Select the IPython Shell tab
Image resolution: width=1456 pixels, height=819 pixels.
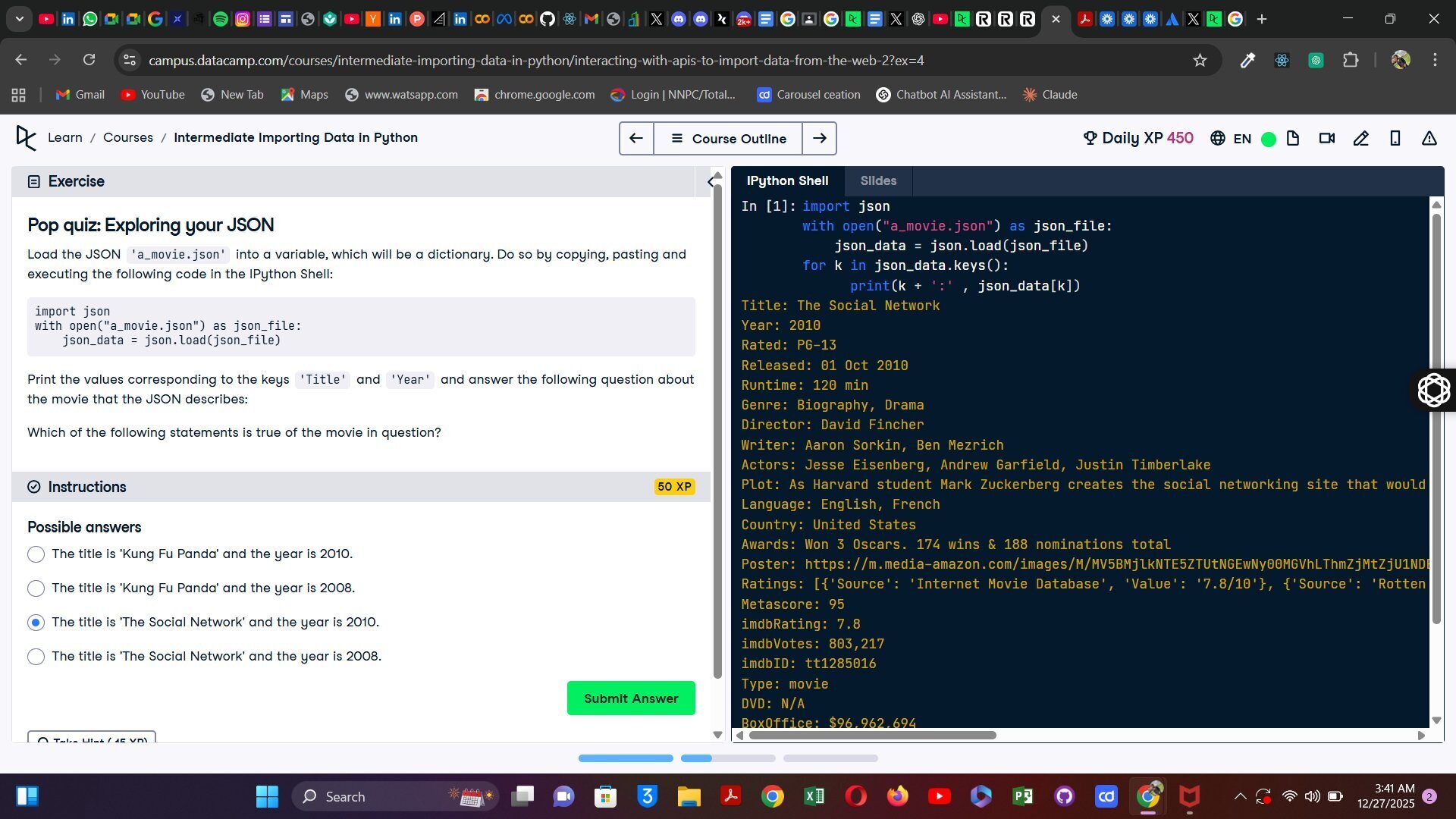point(787,180)
